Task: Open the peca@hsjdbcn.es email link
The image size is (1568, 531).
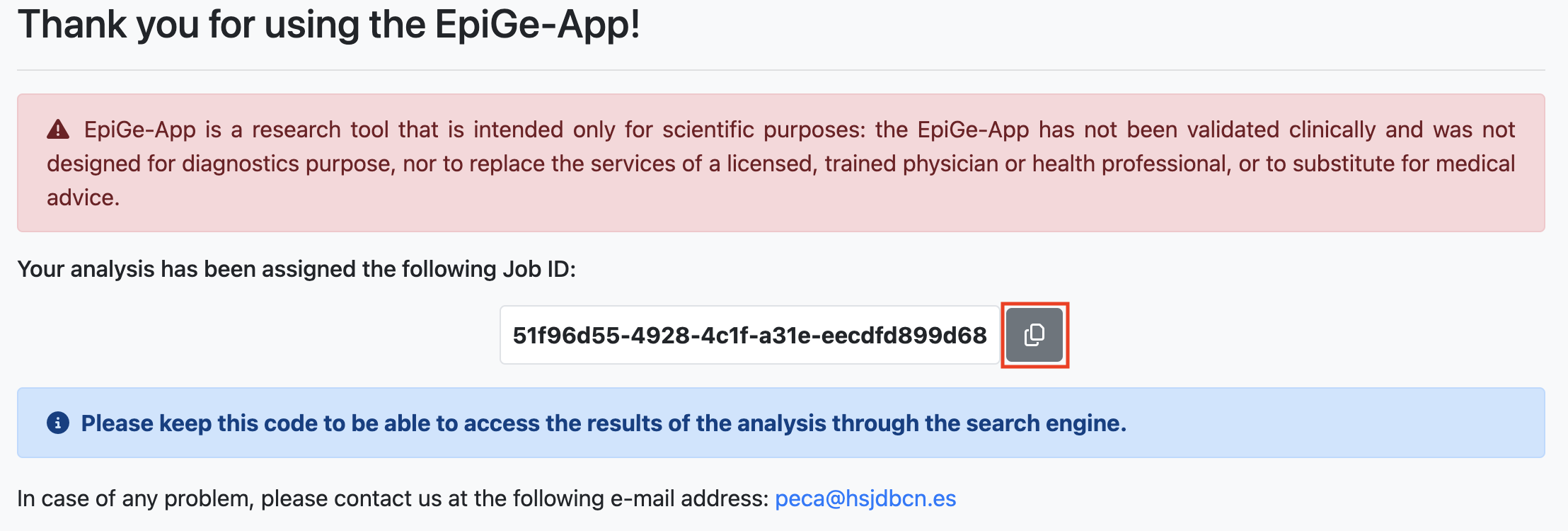Action: (x=865, y=498)
